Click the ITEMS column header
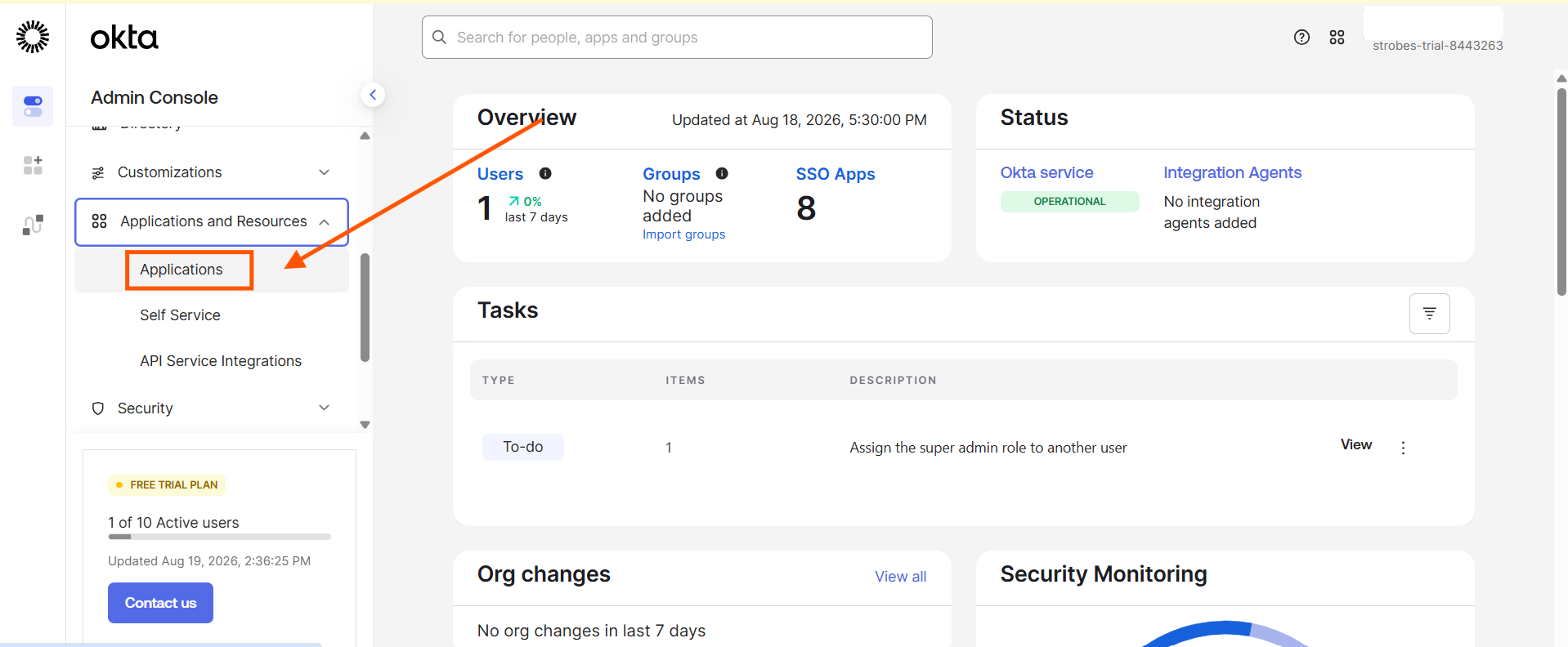Image resolution: width=1568 pixels, height=647 pixels. [685, 381]
